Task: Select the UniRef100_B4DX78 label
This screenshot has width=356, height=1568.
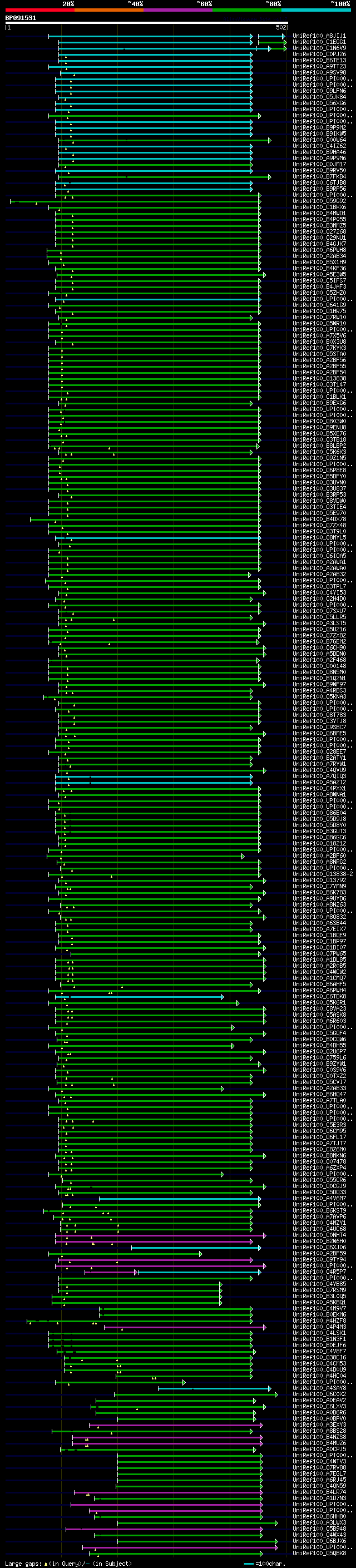Action: [319, 519]
